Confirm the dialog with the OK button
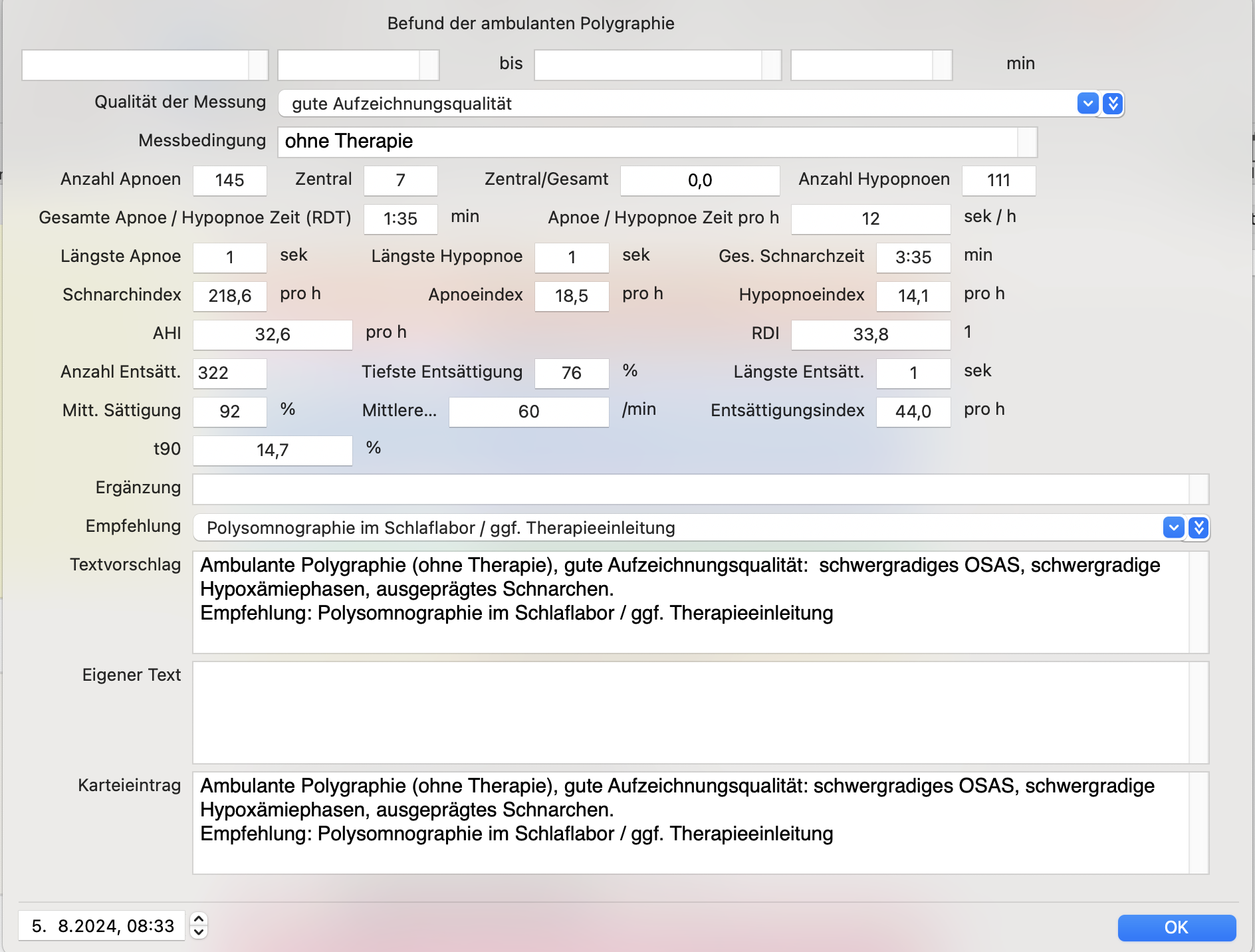The height and width of the screenshot is (952, 1255). (1177, 927)
